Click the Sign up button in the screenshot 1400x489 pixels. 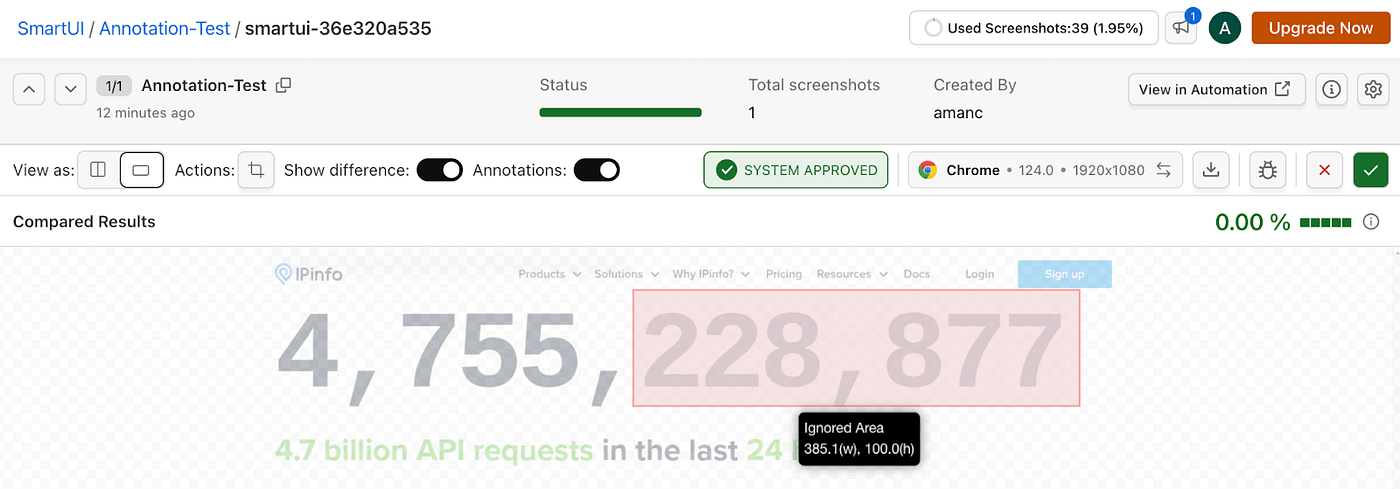[x=1064, y=274]
